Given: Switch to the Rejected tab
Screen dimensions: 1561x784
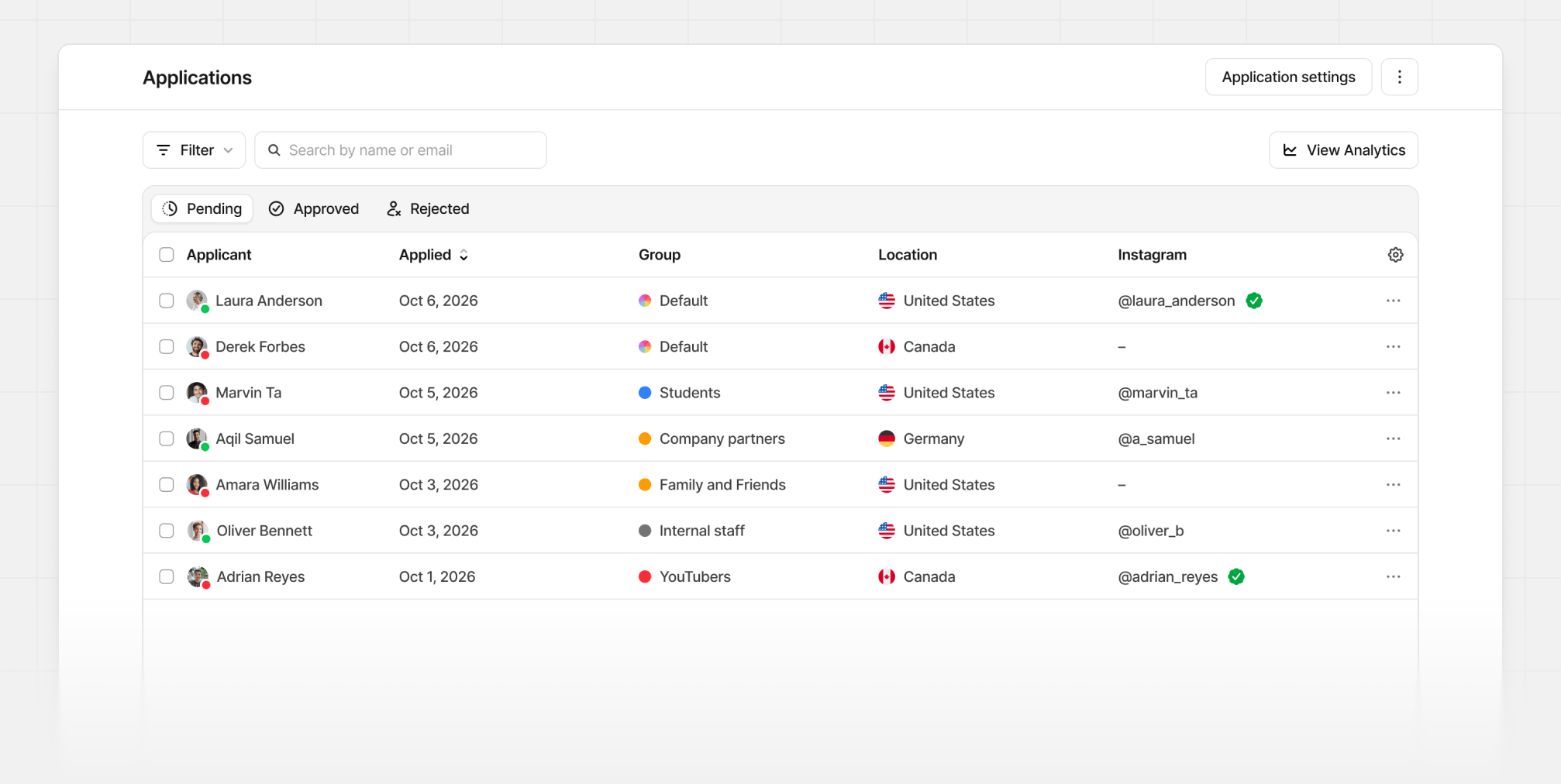Looking at the screenshot, I should click(428, 208).
